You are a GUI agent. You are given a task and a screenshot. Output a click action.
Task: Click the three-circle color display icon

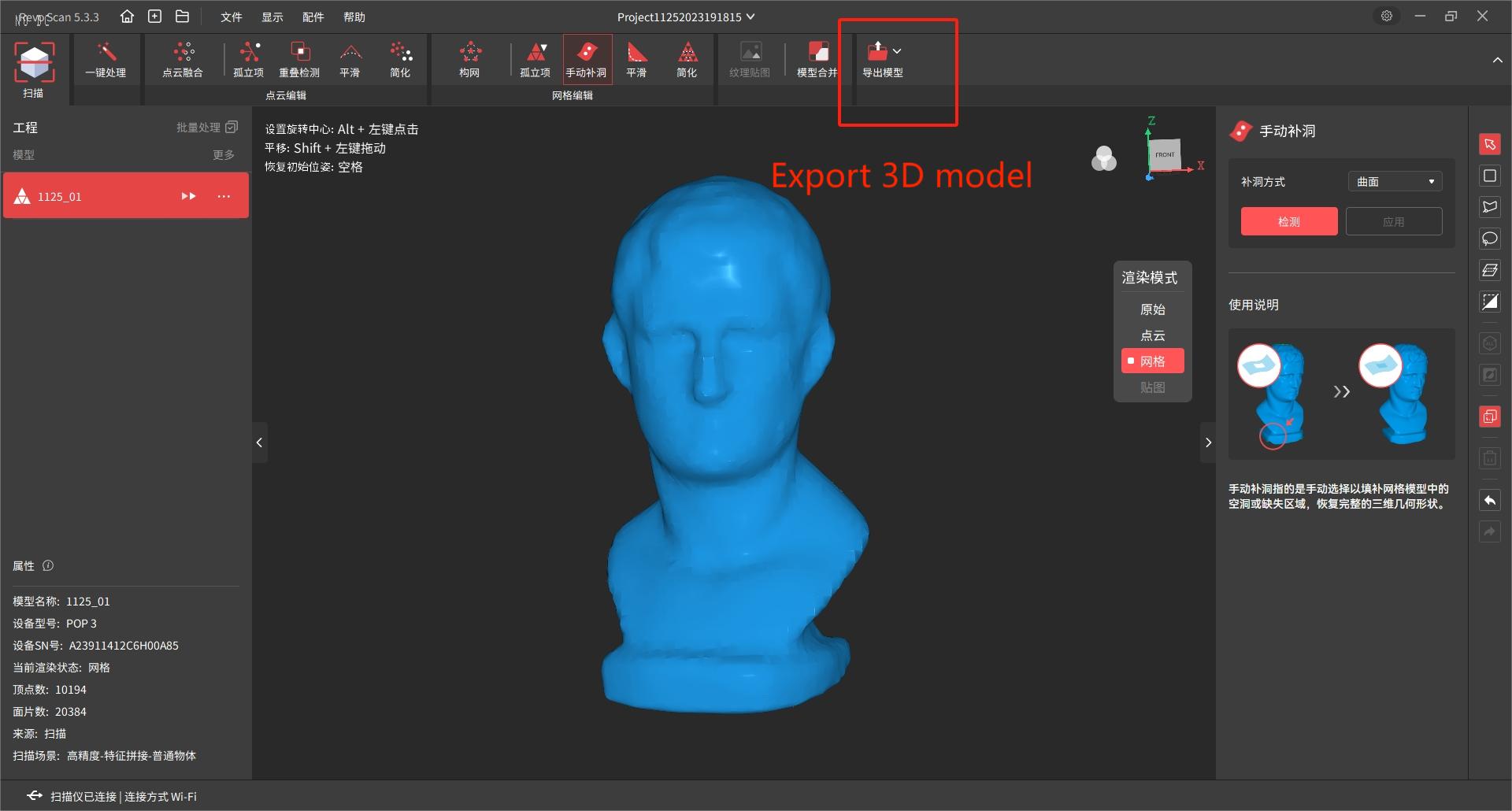pos(1104,159)
